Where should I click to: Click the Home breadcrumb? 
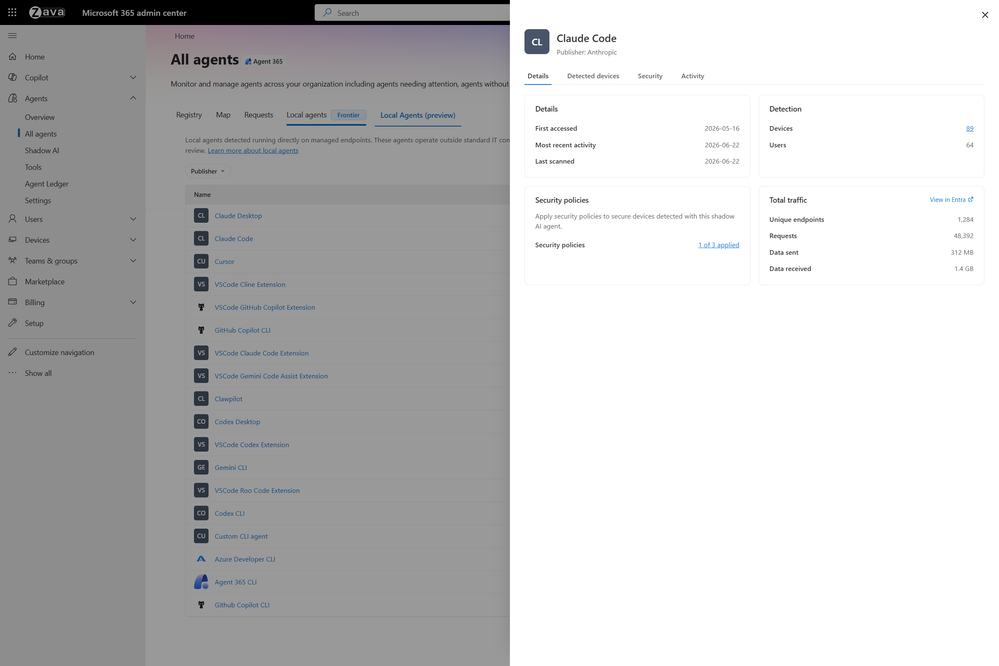(x=185, y=36)
